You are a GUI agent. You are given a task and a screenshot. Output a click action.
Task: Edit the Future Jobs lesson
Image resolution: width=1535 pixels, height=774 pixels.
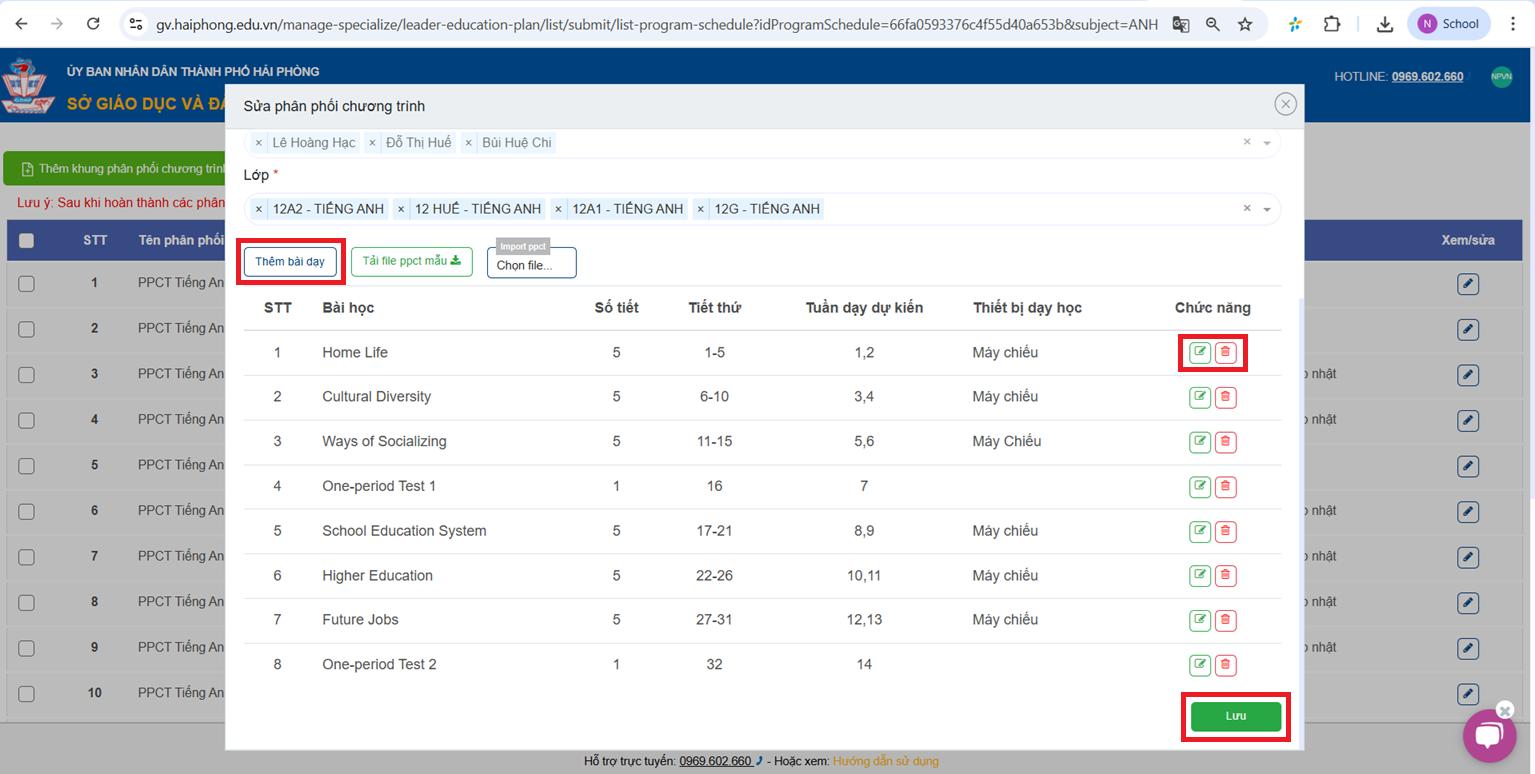1199,620
